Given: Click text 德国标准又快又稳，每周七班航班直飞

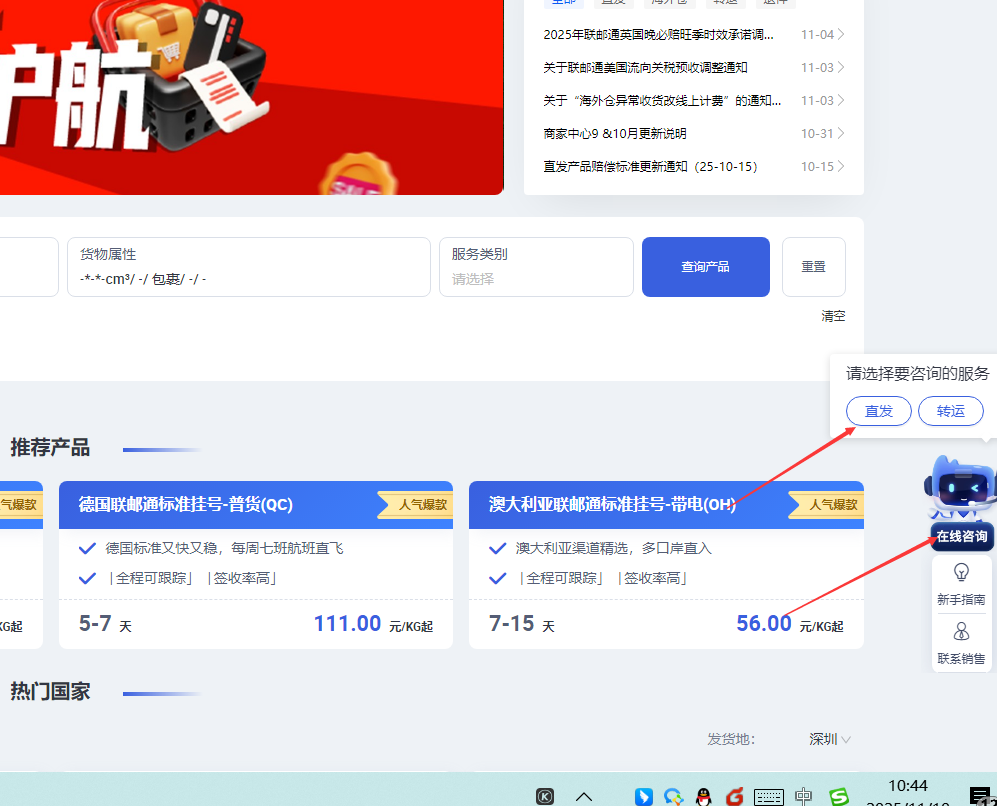Looking at the screenshot, I should (224, 548).
